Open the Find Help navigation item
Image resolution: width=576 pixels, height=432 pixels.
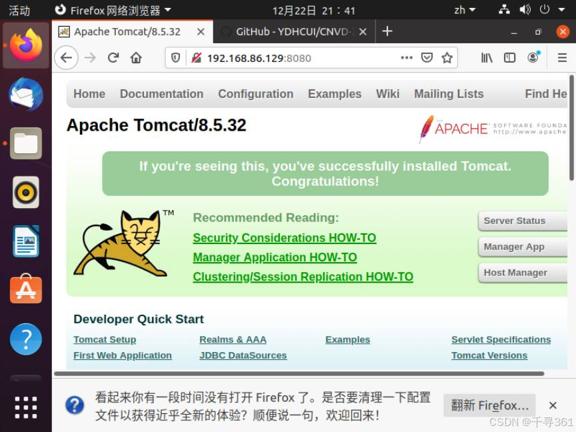(x=546, y=94)
